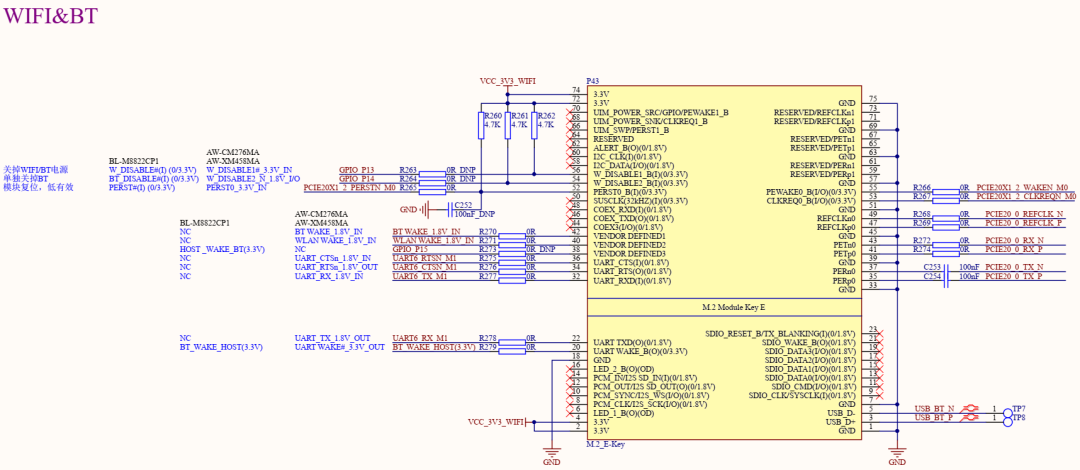Select pull-up resistor R261 symbol
The image size is (1080, 470).
click(507, 125)
